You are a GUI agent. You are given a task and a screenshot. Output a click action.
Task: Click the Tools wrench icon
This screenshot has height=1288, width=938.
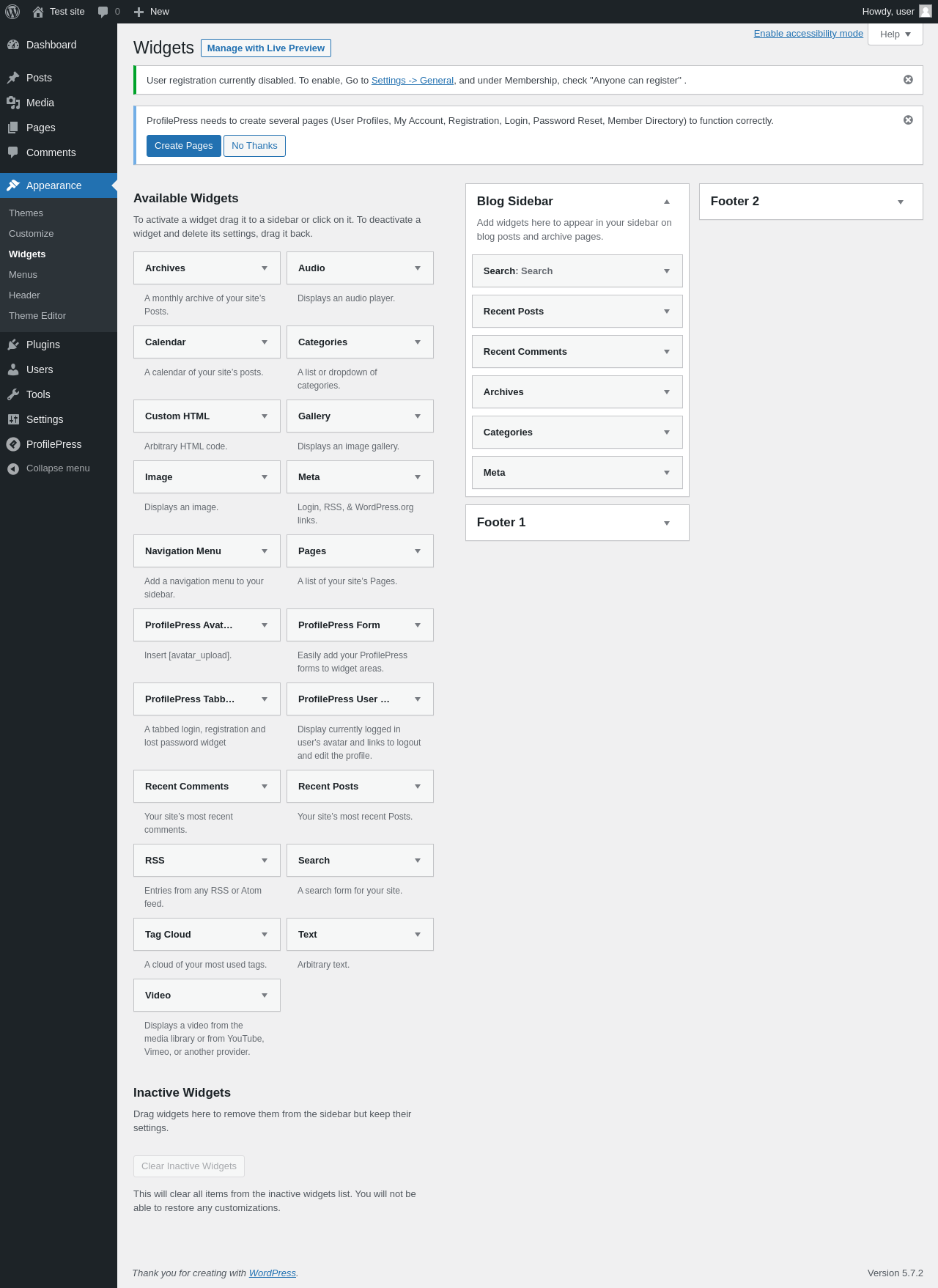[x=13, y=394]
